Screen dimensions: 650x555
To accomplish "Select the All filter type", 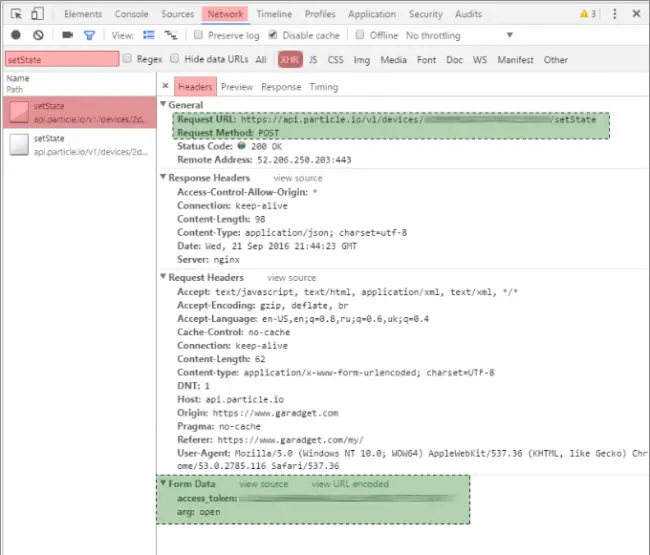I will pyautogui.click(x=261, y=60).
